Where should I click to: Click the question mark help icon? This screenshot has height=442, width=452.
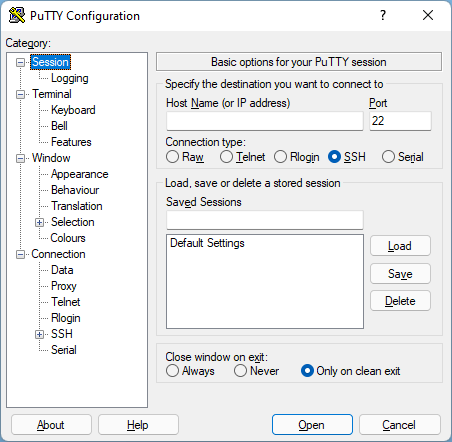tap(383, 15)
